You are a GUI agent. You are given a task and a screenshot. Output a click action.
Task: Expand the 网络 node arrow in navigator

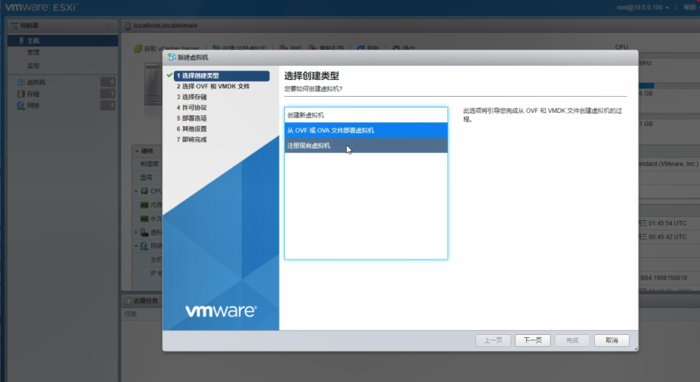point(14,106)
